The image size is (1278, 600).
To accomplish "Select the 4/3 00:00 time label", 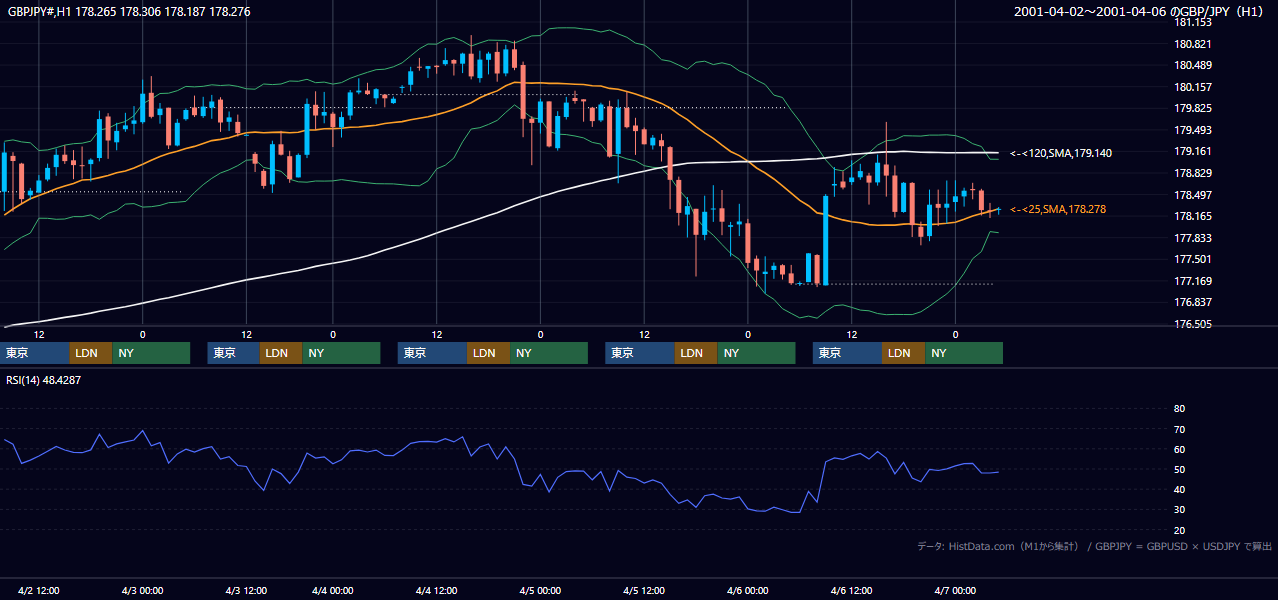I will tap(142, 590).
